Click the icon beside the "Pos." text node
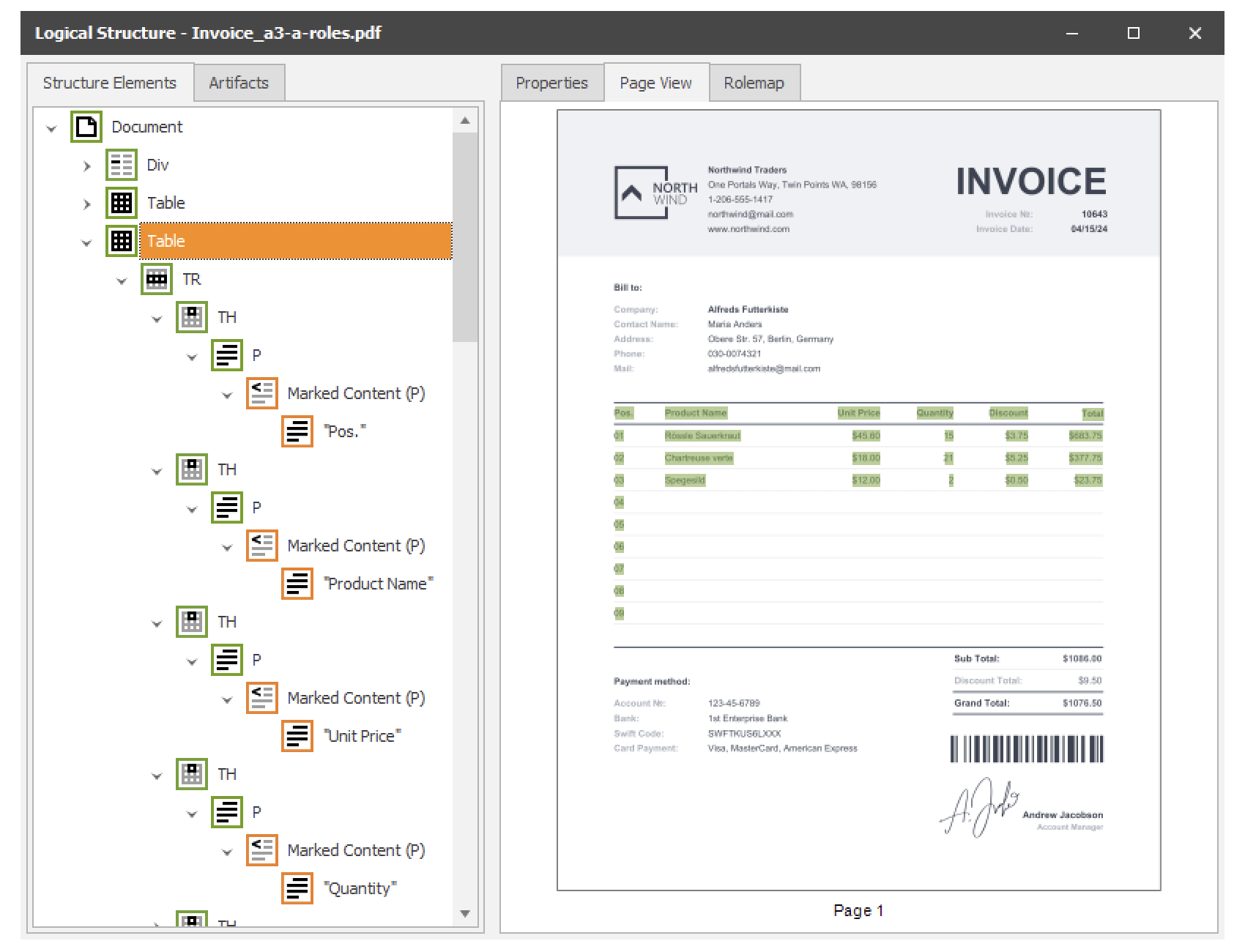 pos(297,431)
